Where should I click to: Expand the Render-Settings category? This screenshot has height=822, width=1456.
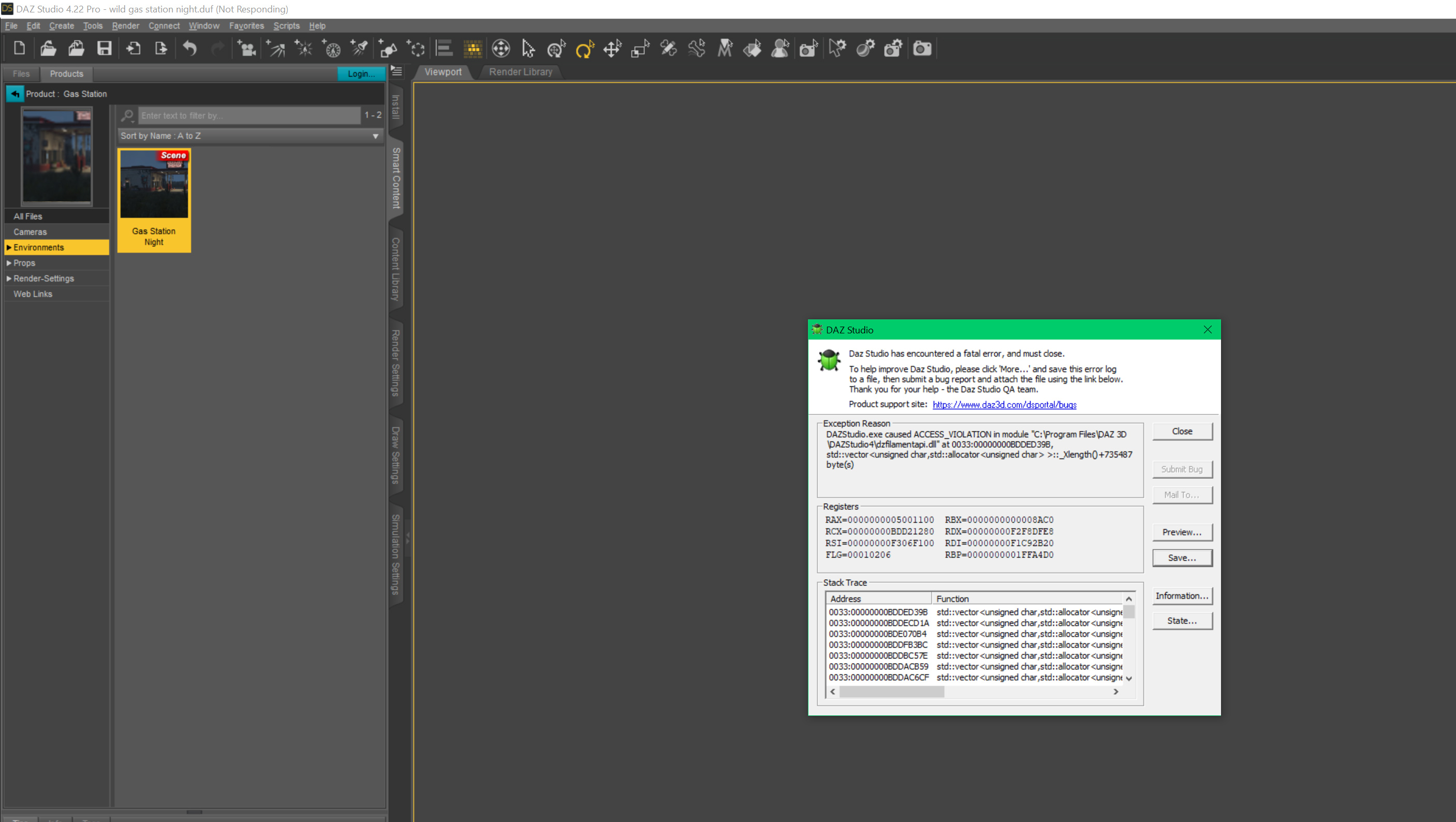[8, 278]
